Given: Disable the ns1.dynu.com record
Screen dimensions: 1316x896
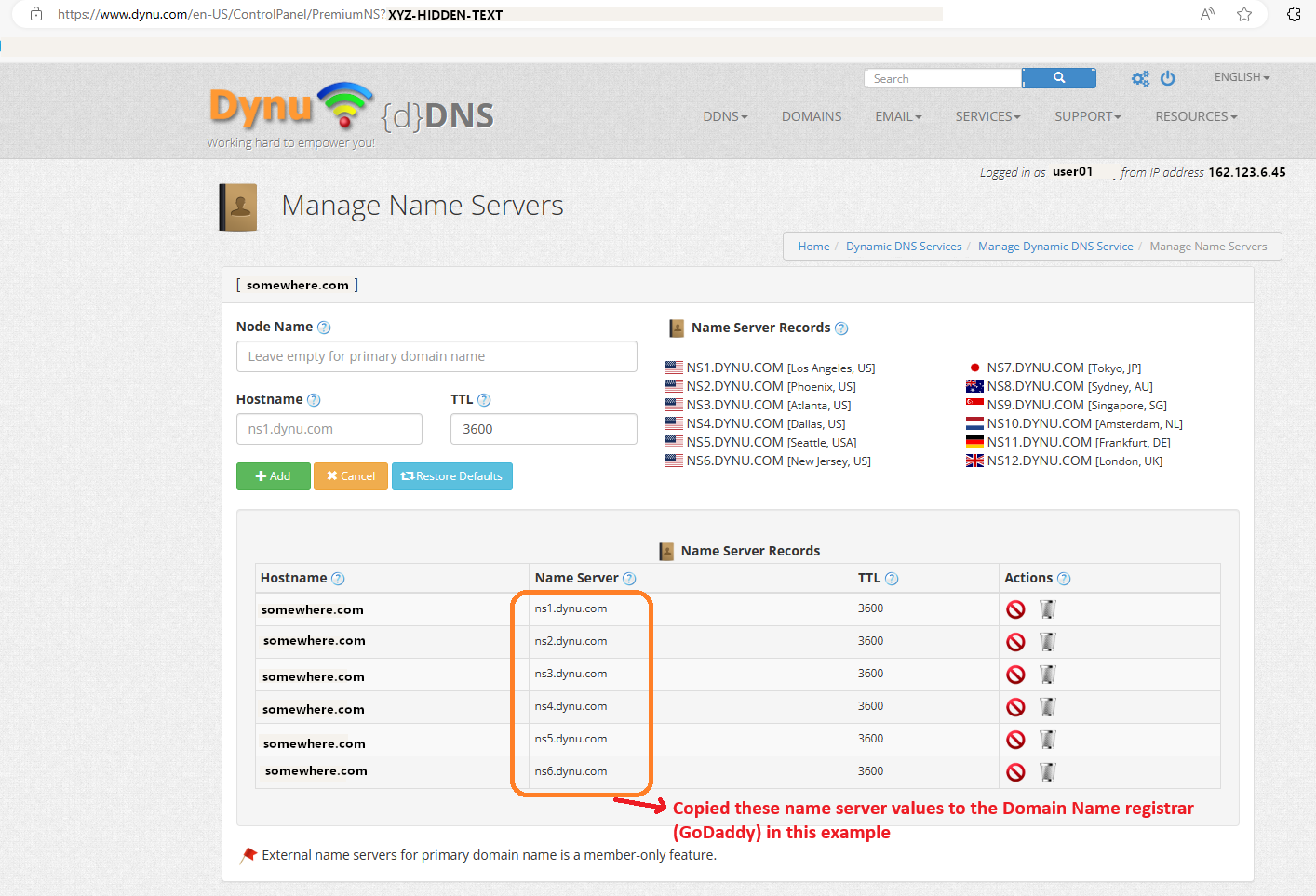Looking at the screenshot, I should click(1015, 609).
